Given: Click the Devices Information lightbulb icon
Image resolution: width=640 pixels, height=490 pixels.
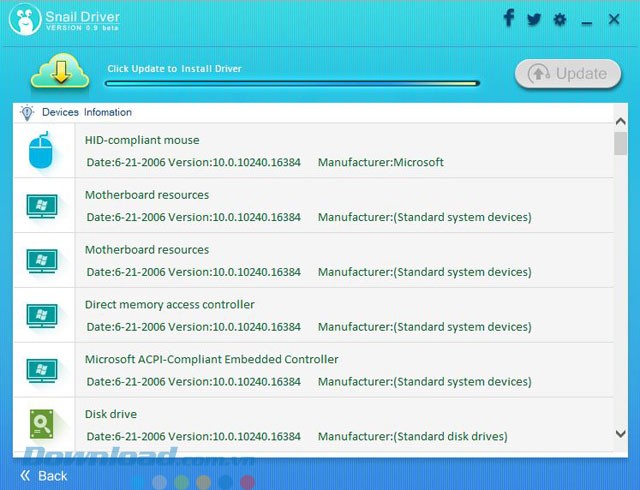Looking at the screenshot, I should click(27, 113).
